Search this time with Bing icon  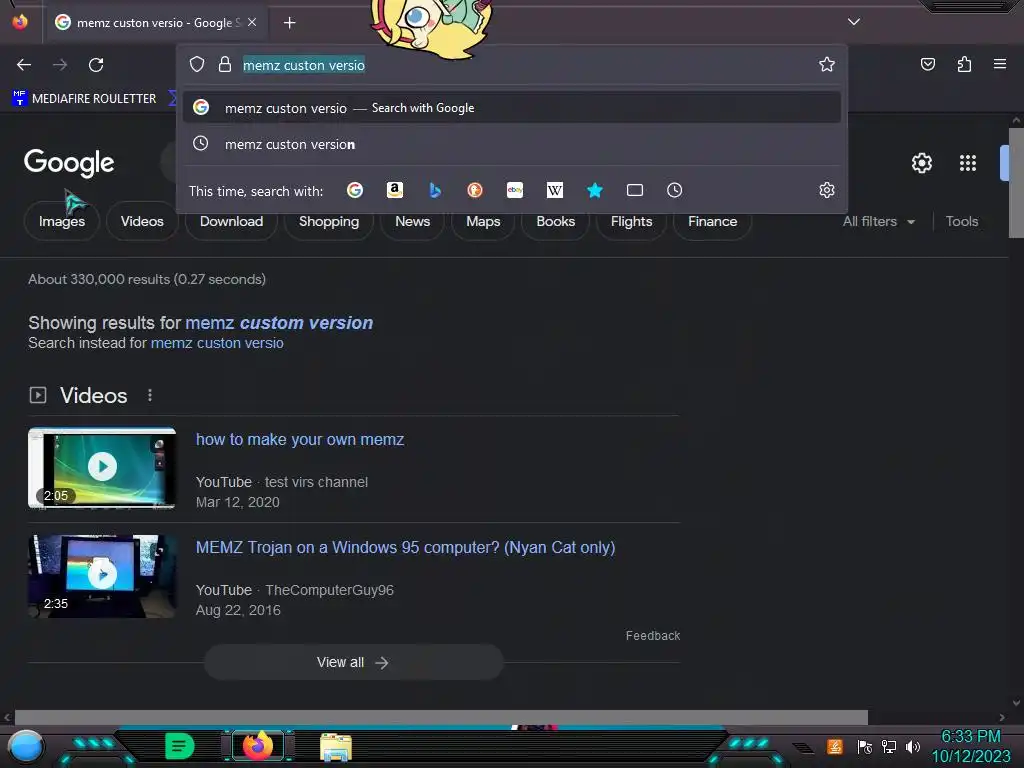(x=435, y=190)
